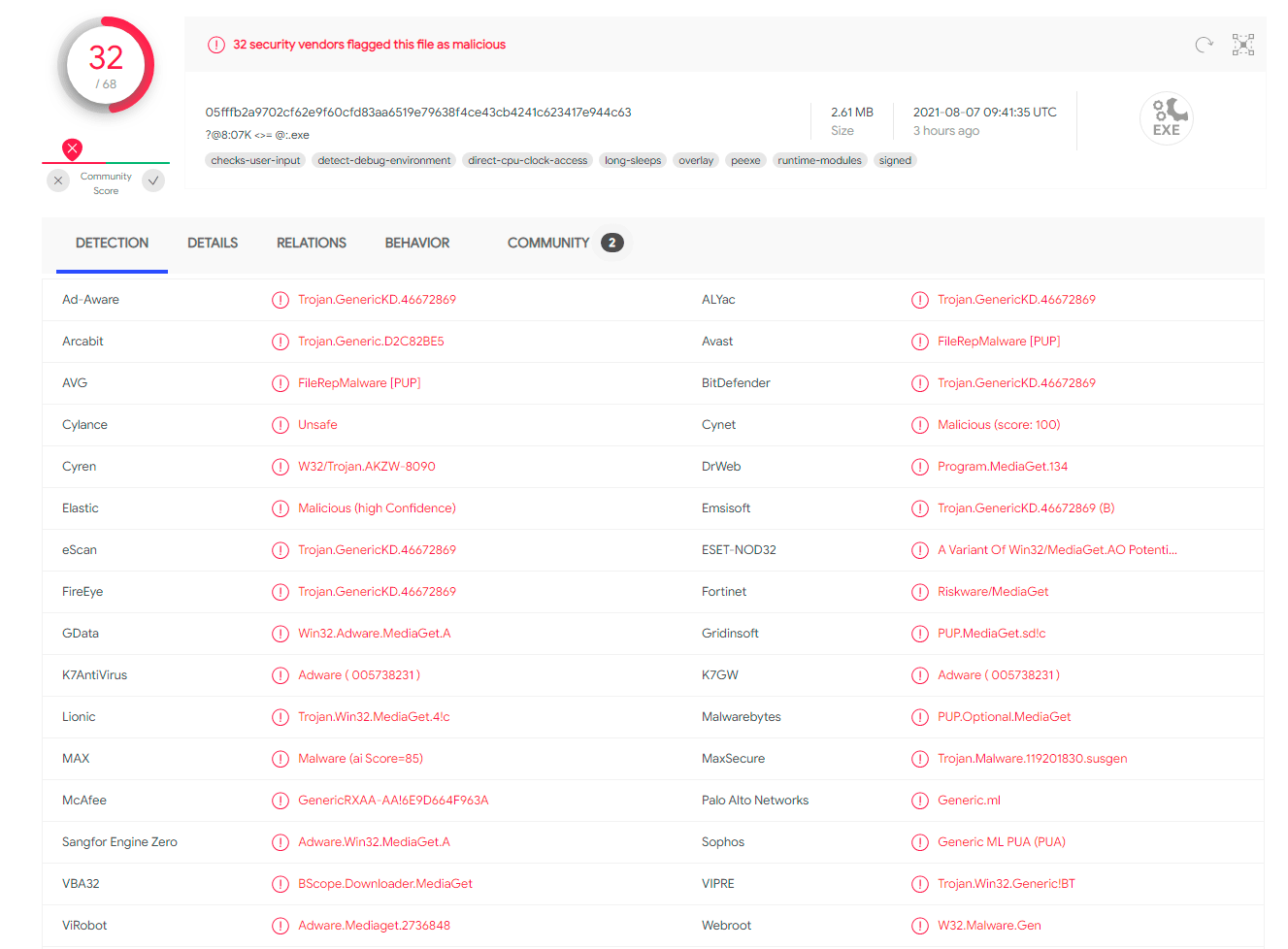Click the alert icon in the Arcabit row
The height and width of the screenshot is (949, 1288).
[x=281, y=342]
